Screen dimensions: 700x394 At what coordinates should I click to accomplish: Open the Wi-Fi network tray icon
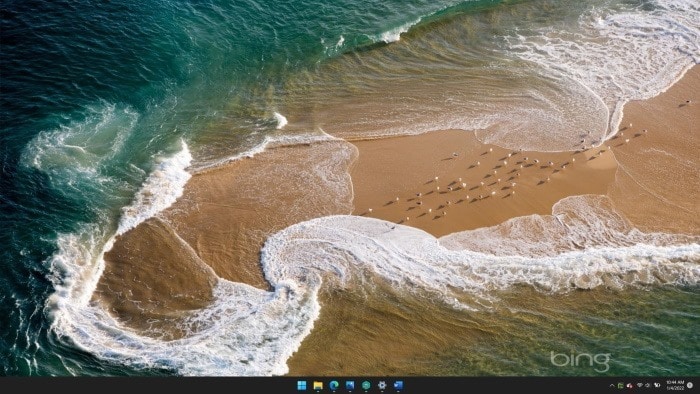[640, 385]
